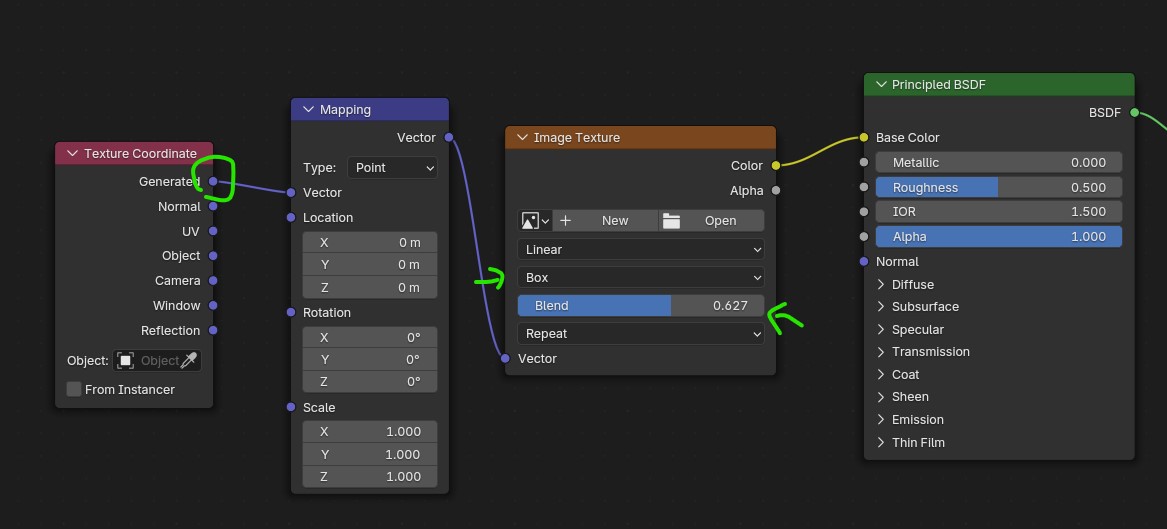This screenshot has width=1167, height=529.
Task: Collapse the Image Texture node
Action: 522,138
